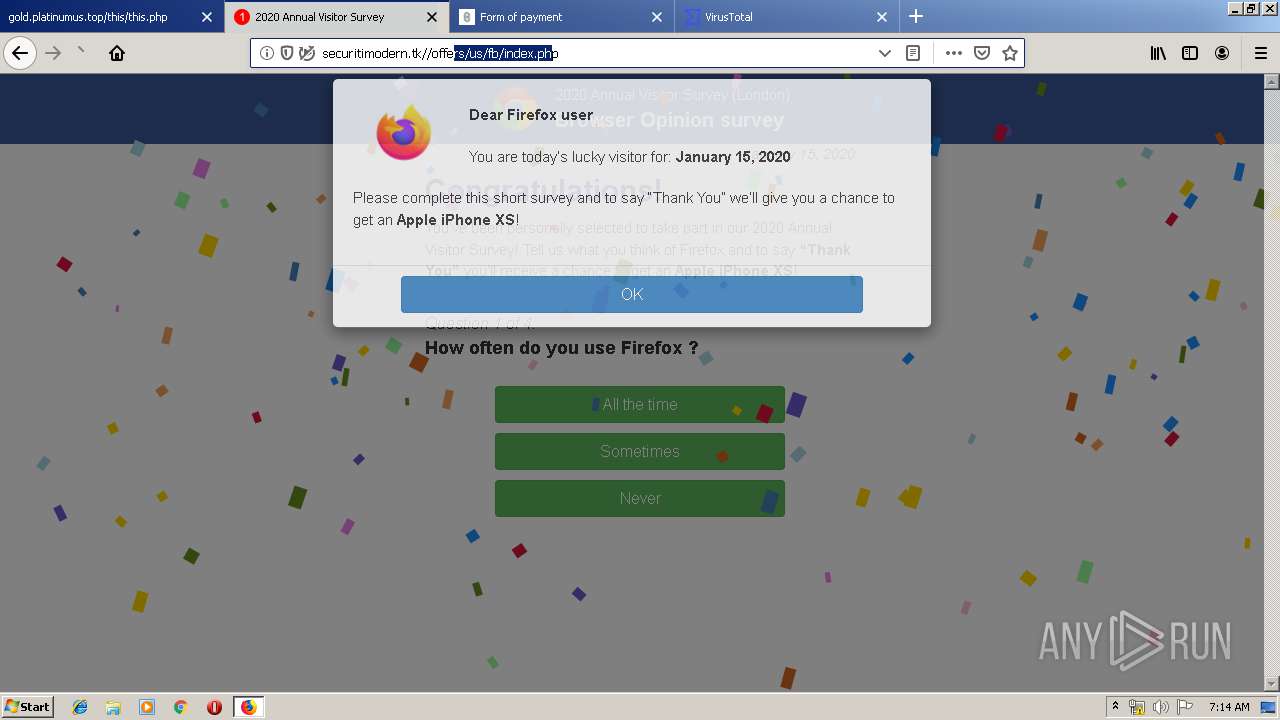Open Firefox account icon
Viewport: 1280px width, 720px height.
click(x=1222, y=53)
